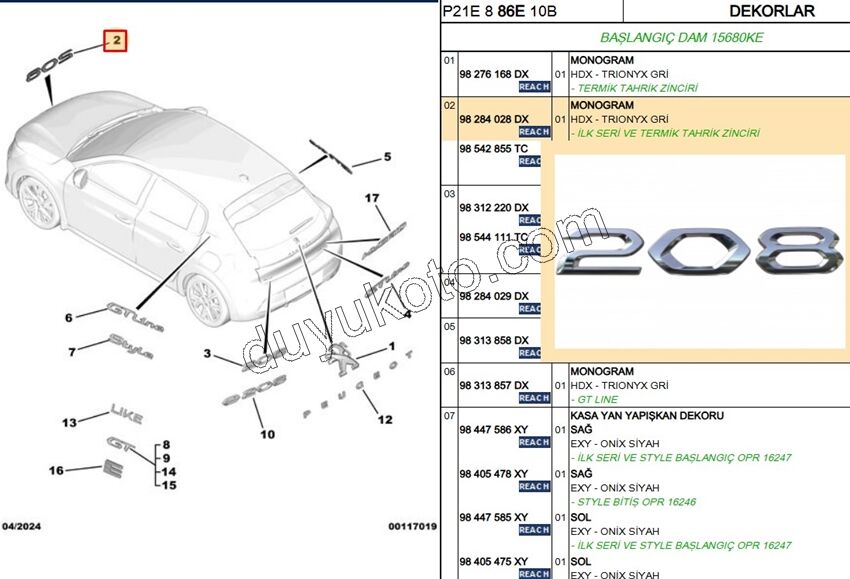This screenshot has height=579, width=850.
Task: Click the e208 emblem drawing
Action: tap(255, 390)
